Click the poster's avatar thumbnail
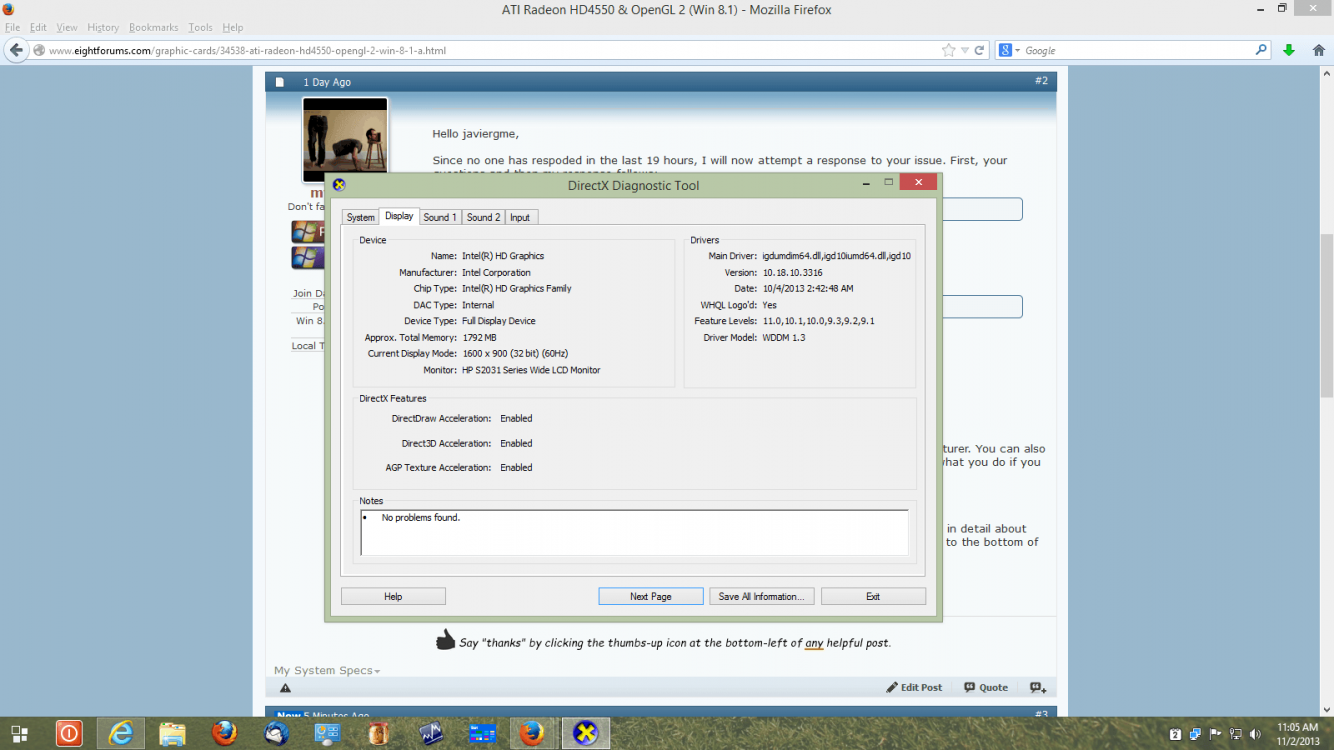This screenshot has width=1334, height=750. pos(345,140)
